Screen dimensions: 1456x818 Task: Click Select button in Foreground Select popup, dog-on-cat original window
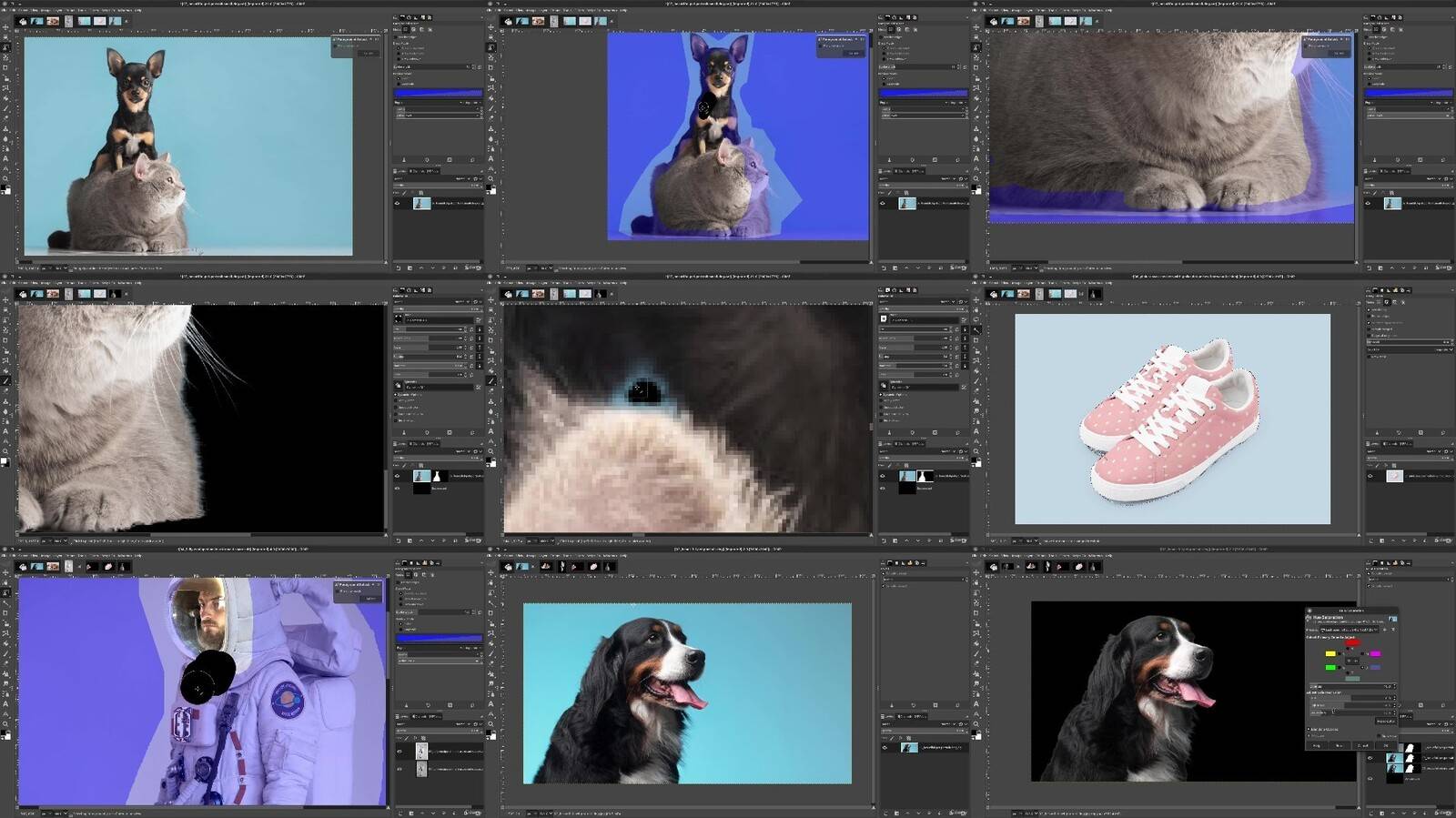click(x=368, y=54)
